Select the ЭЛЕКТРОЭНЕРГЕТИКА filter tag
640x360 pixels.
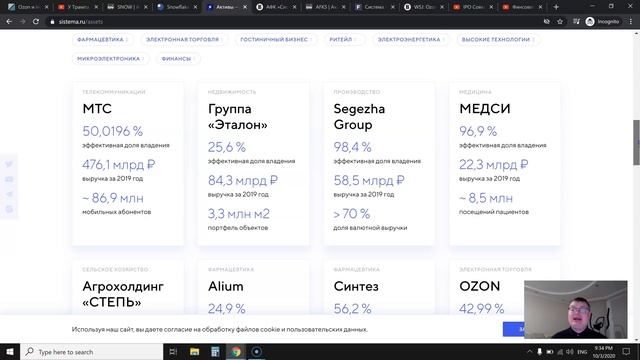tap(411, 40)
